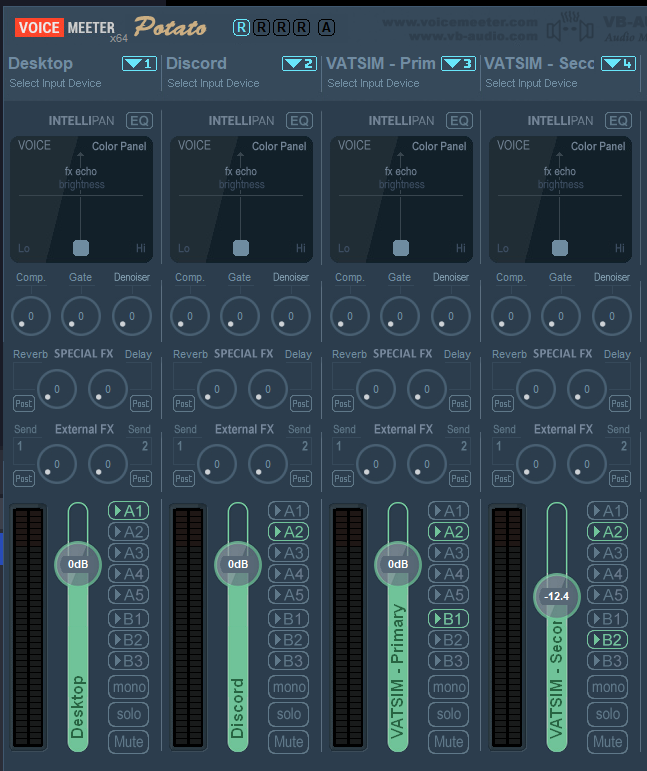Enable B1 output on Discord strip
Image resolution: width=647 pixels, height=771 pixels.
click(289, 619)
